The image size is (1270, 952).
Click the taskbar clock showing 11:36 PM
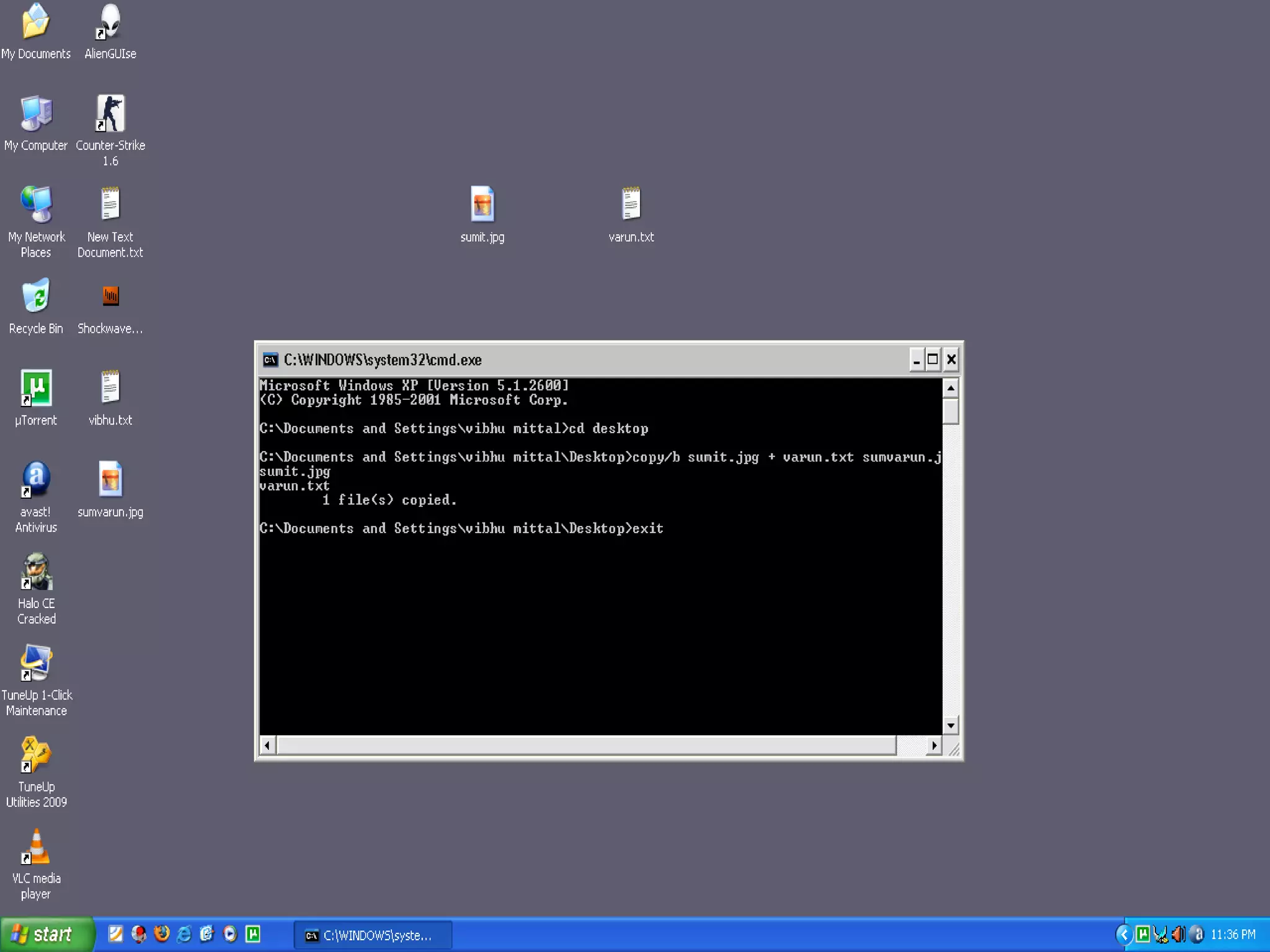click(1233, 935)
